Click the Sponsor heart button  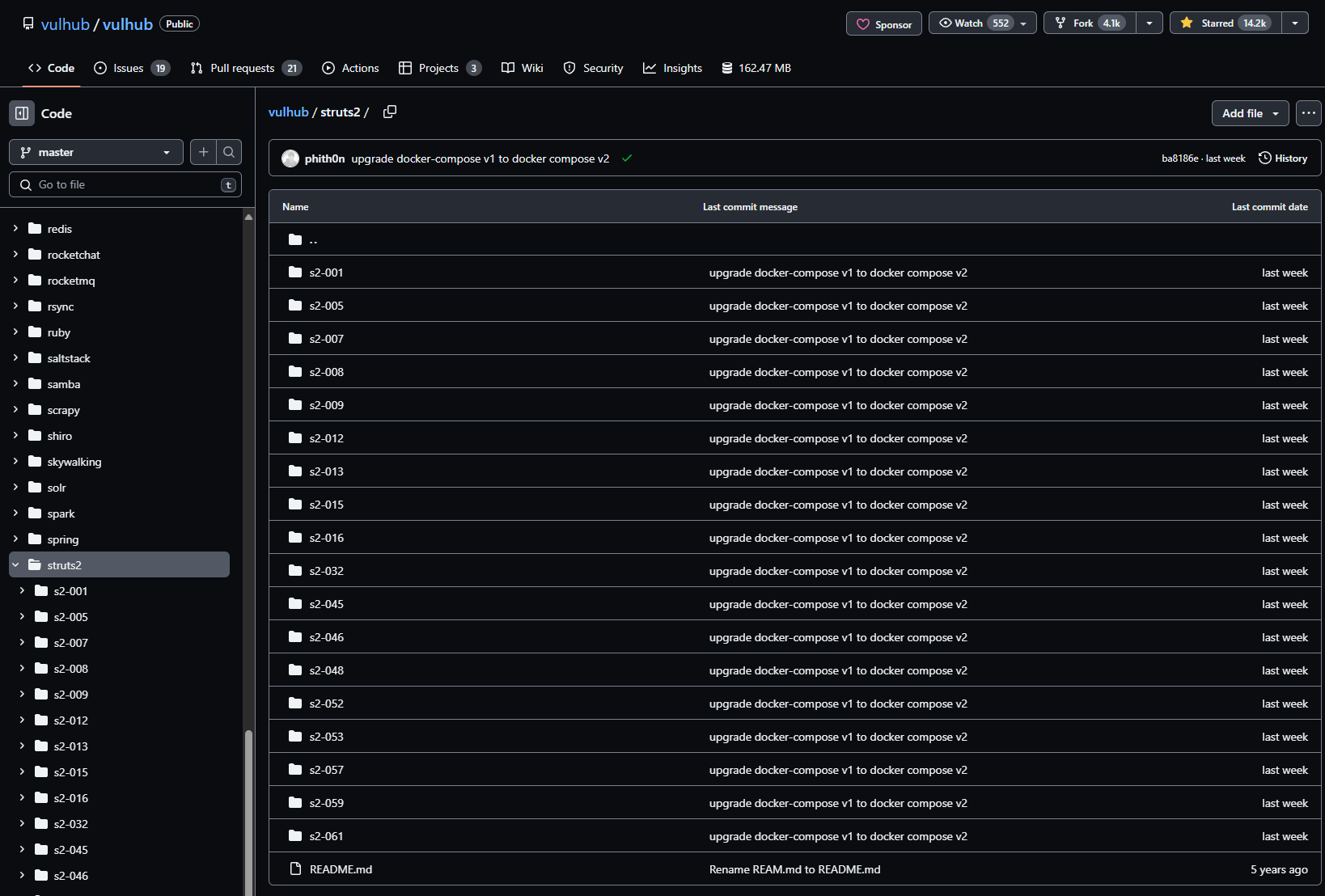tap(883, 24)
